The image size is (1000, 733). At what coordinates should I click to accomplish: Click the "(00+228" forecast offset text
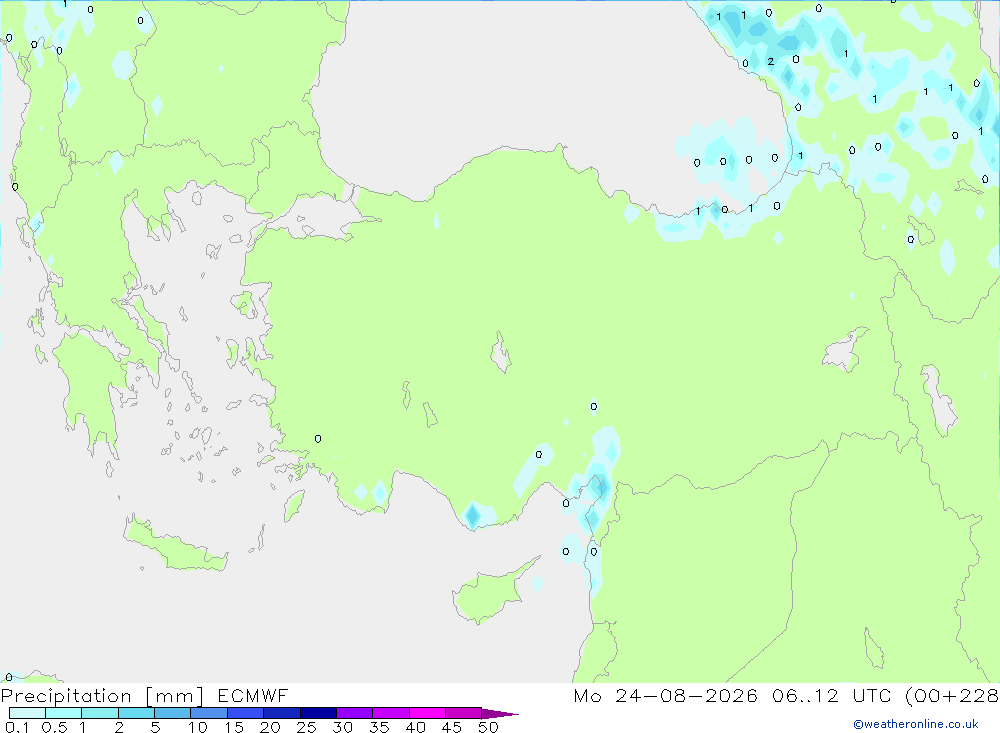952,696
